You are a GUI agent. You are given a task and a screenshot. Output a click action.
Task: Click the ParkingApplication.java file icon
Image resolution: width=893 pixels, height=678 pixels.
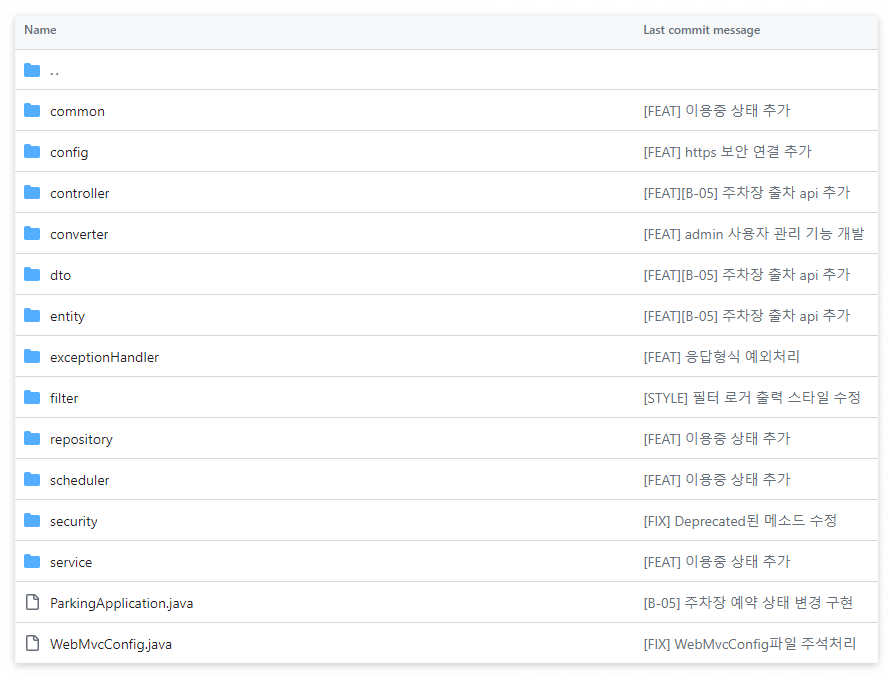(x=32, y=602)
